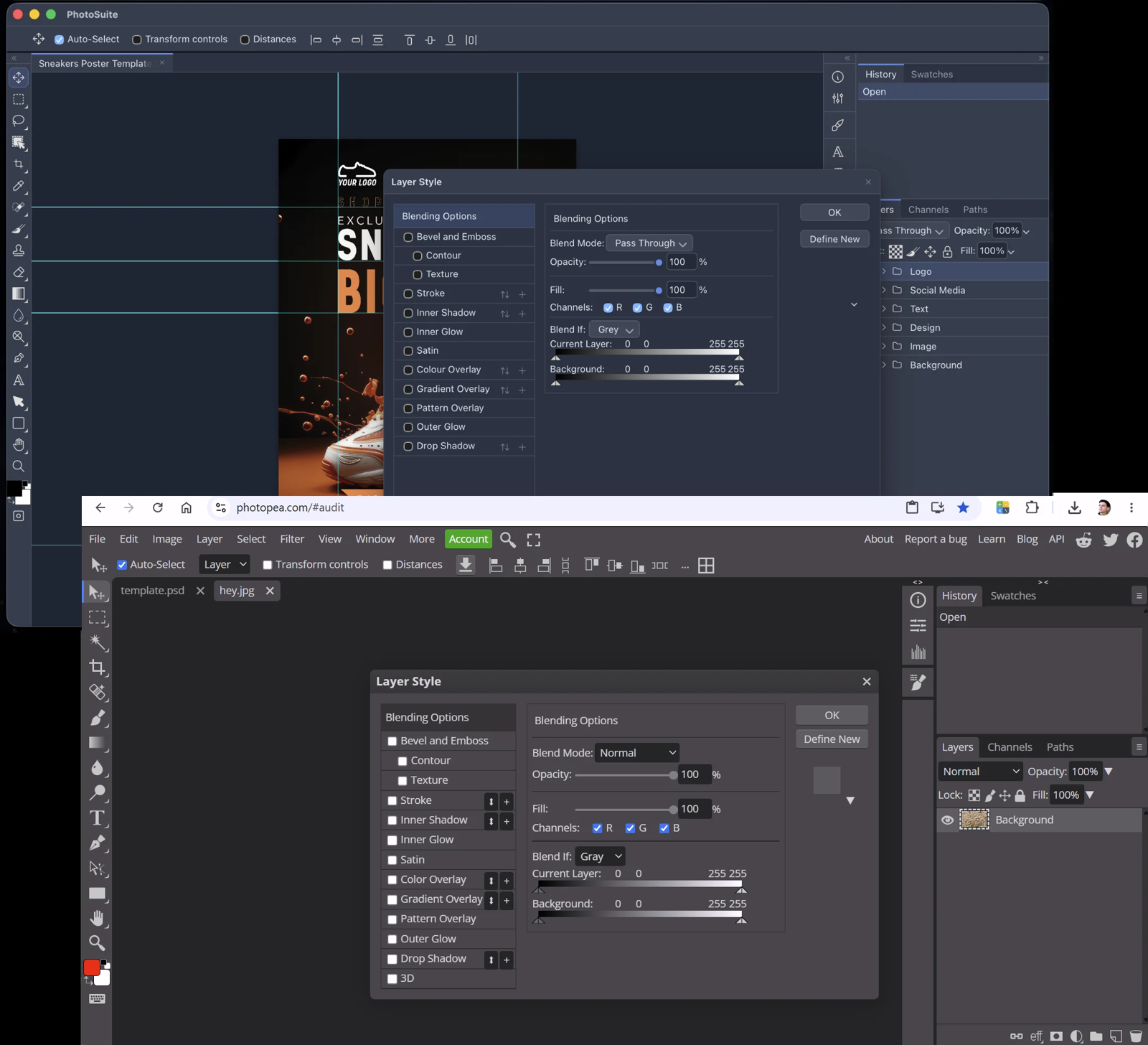
Task: Click the Opacity slider in Photopea Layer Style
Action: (625, 774)
